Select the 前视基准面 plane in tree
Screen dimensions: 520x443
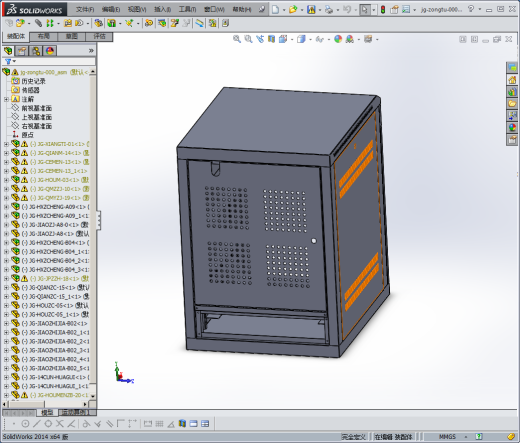(x=36, y=108)
